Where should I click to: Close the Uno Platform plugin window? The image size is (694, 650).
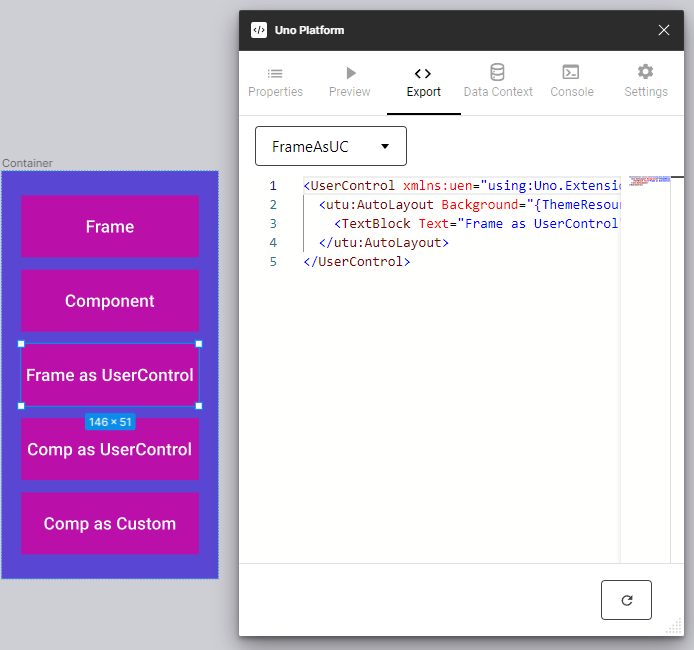(664, 30)
